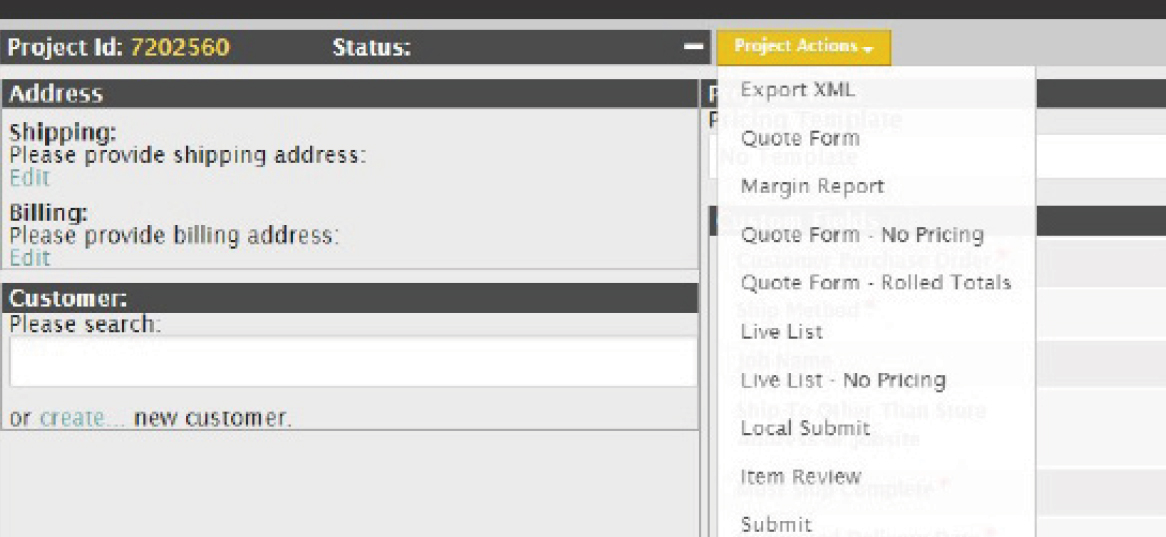Viewport: 1166px width, 537px height.
Task: Open Item Review from Project Actions
Action: (800, 477)
